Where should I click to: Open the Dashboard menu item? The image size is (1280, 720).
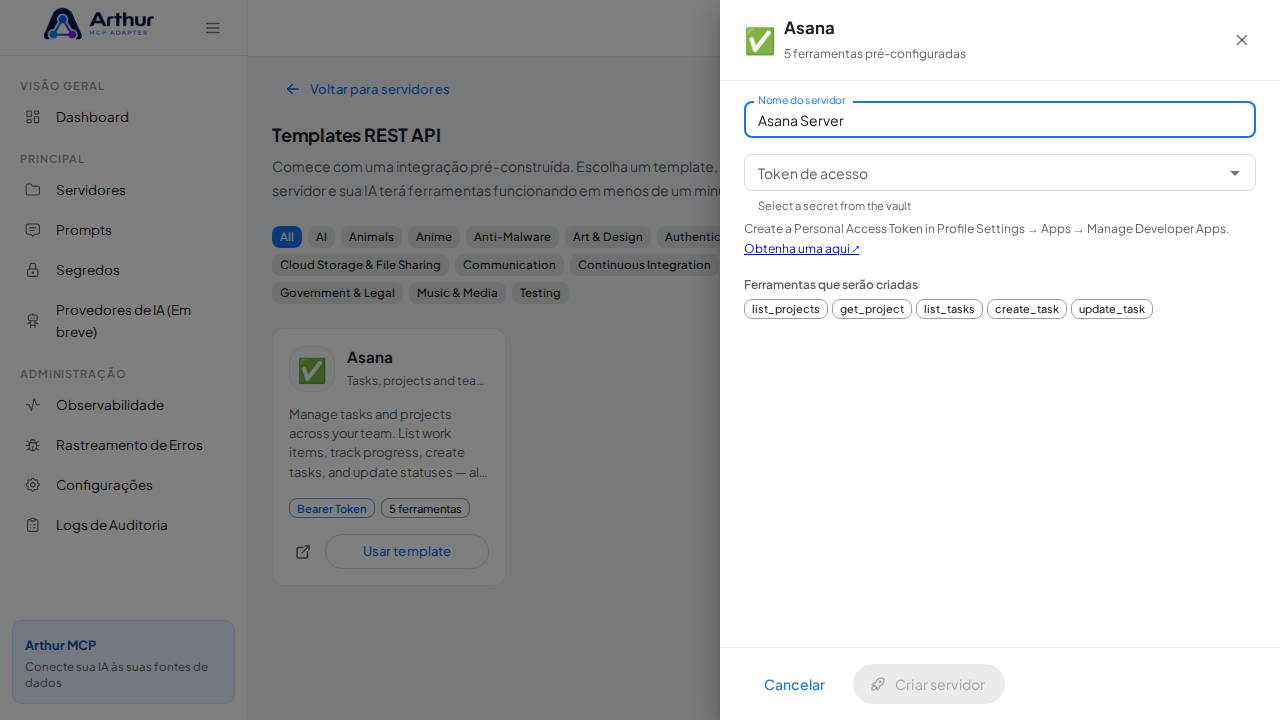(x=123, y=117)
